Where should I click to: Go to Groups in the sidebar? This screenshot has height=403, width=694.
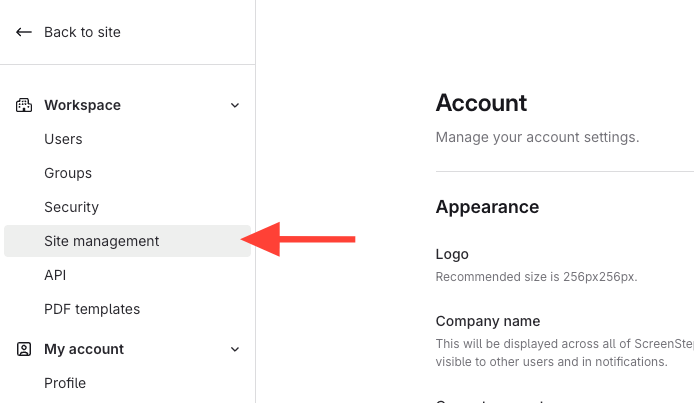click(x=68, y=173)
